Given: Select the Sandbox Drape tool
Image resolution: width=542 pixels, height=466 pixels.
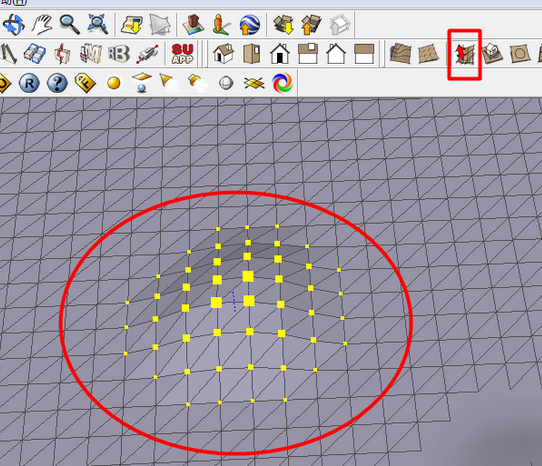Looking at the screenshot, I should 520,54.
